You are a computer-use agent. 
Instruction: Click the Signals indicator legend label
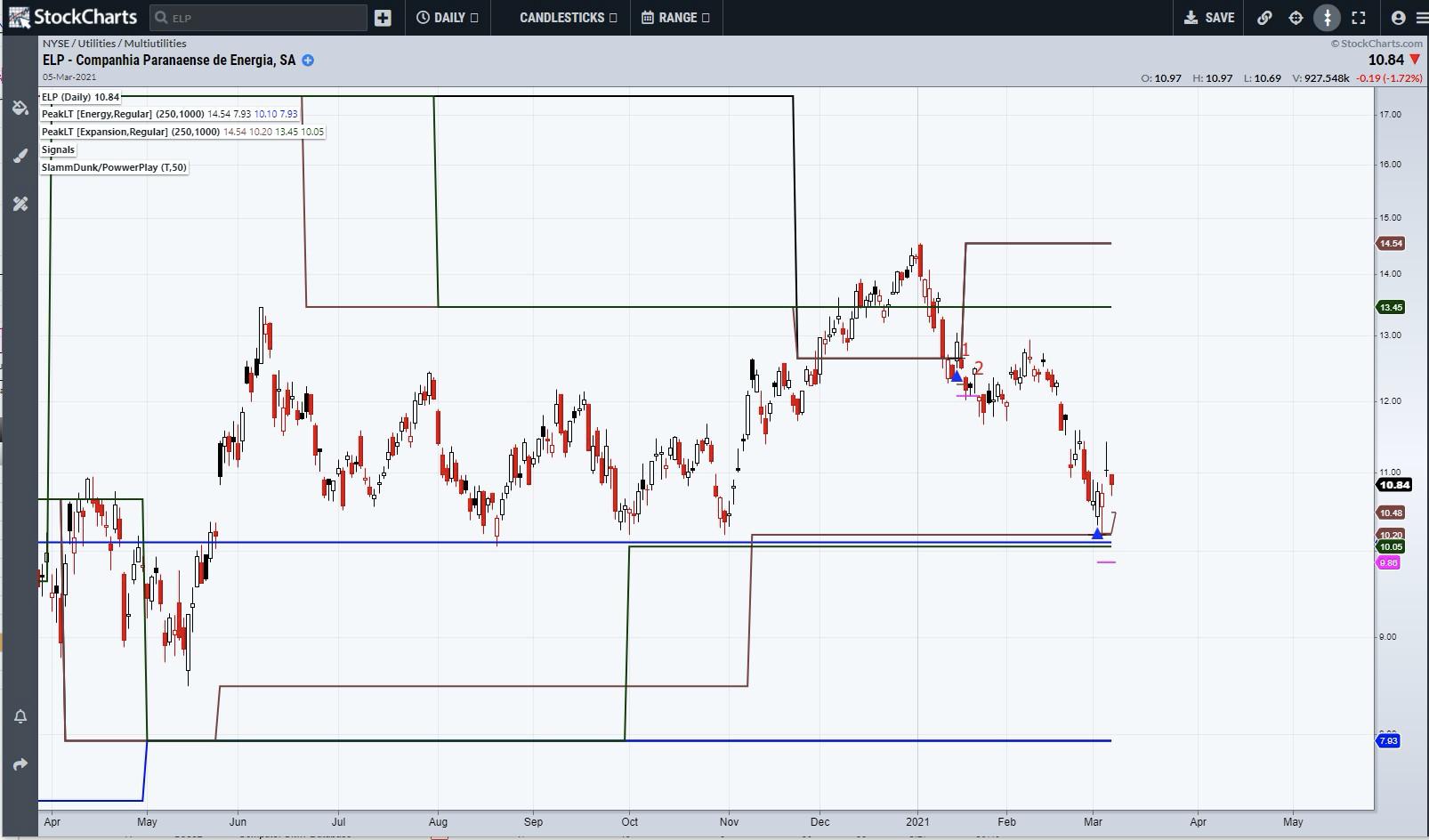pyautogui.click(x=58, y=149)
